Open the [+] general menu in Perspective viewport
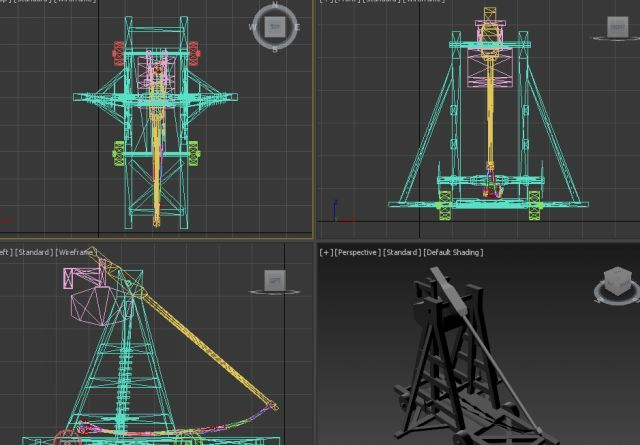 (326, 252)
